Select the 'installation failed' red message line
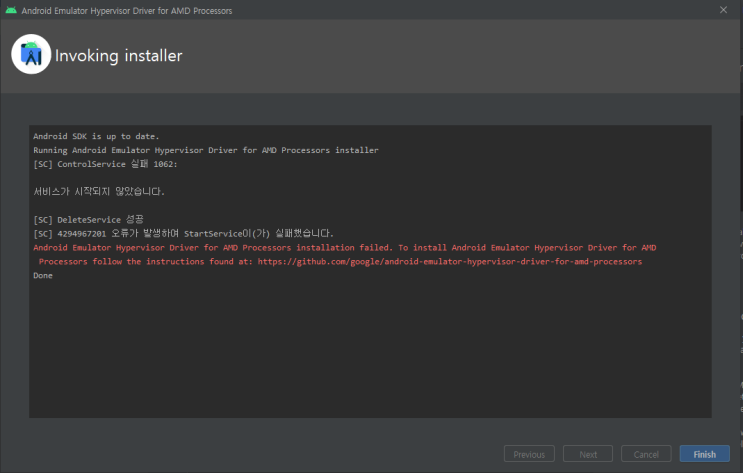 [x=344, y=248]
